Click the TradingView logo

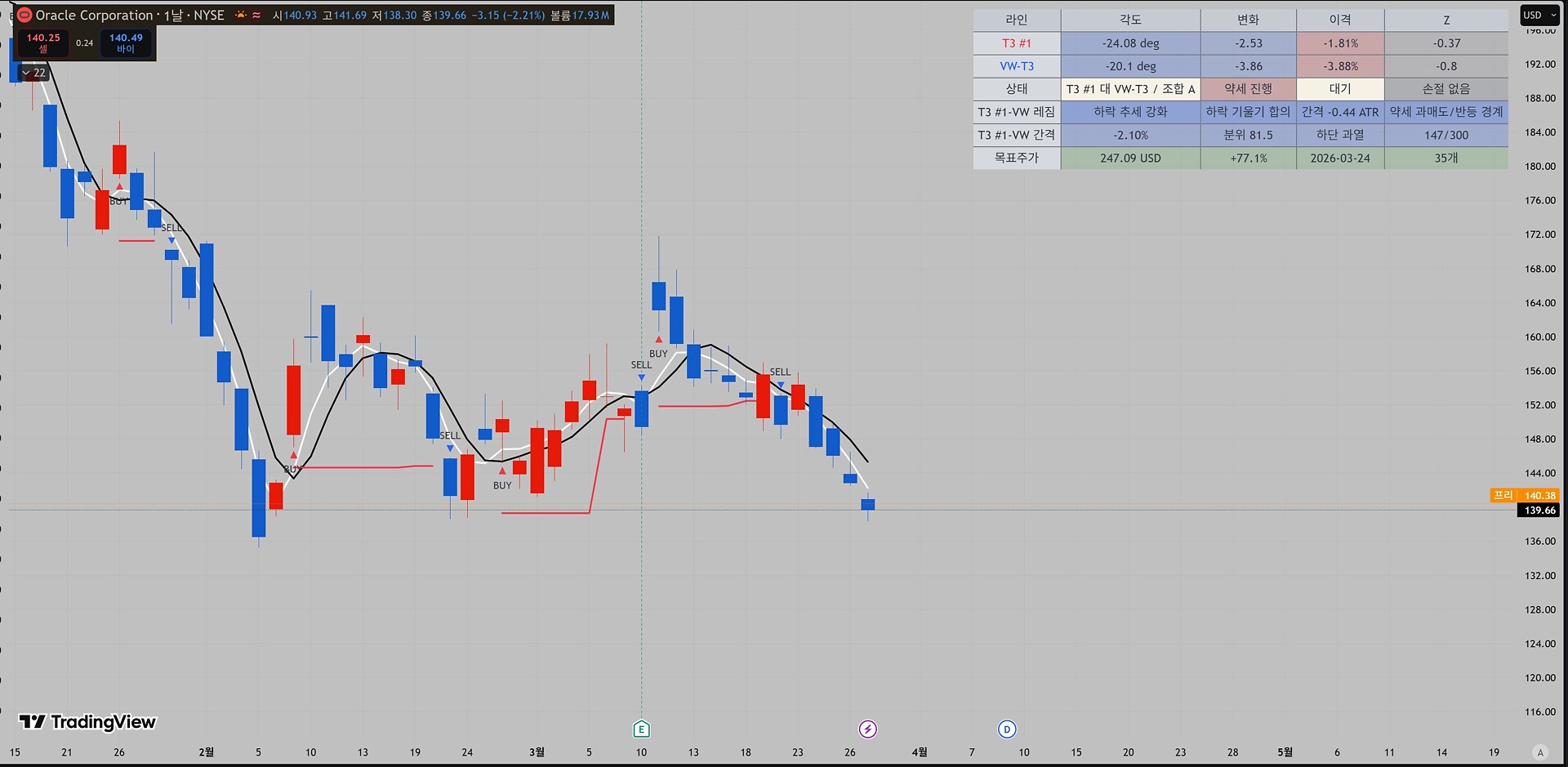(87, 721)
